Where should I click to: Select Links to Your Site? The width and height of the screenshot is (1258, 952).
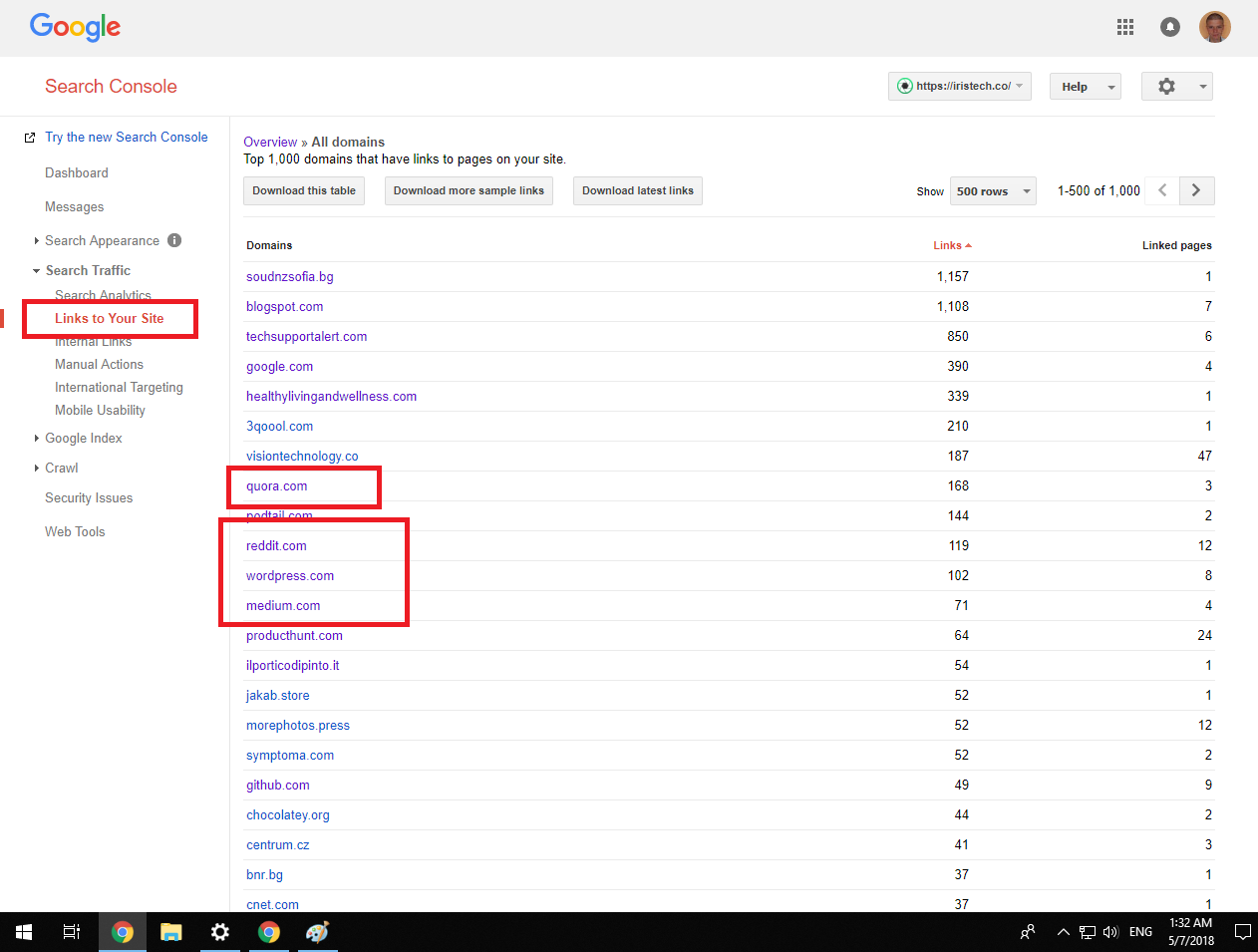click(x=110, y=318)
